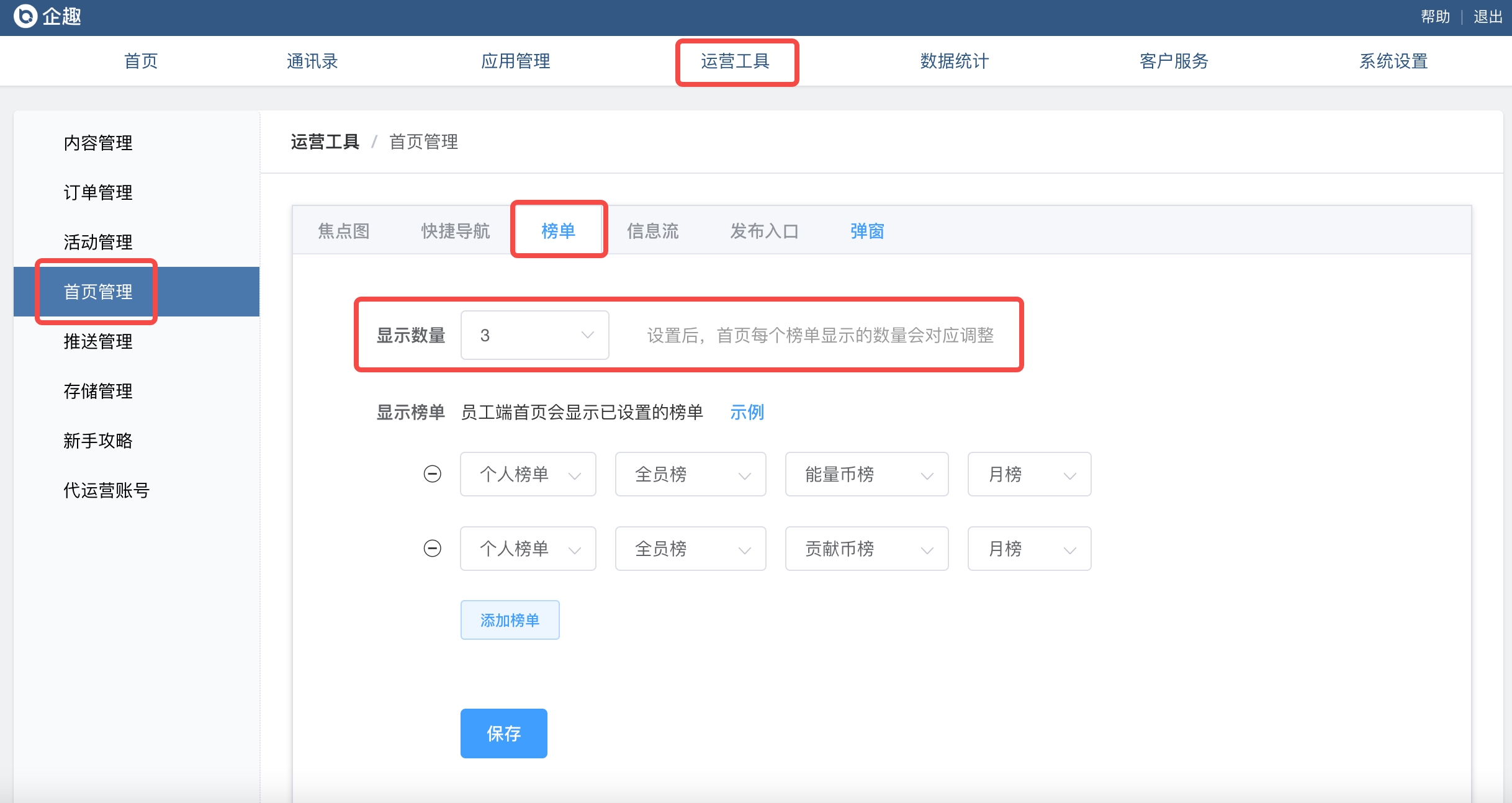
Task: Click the 添加榜单 button
Action: [510, 620]
